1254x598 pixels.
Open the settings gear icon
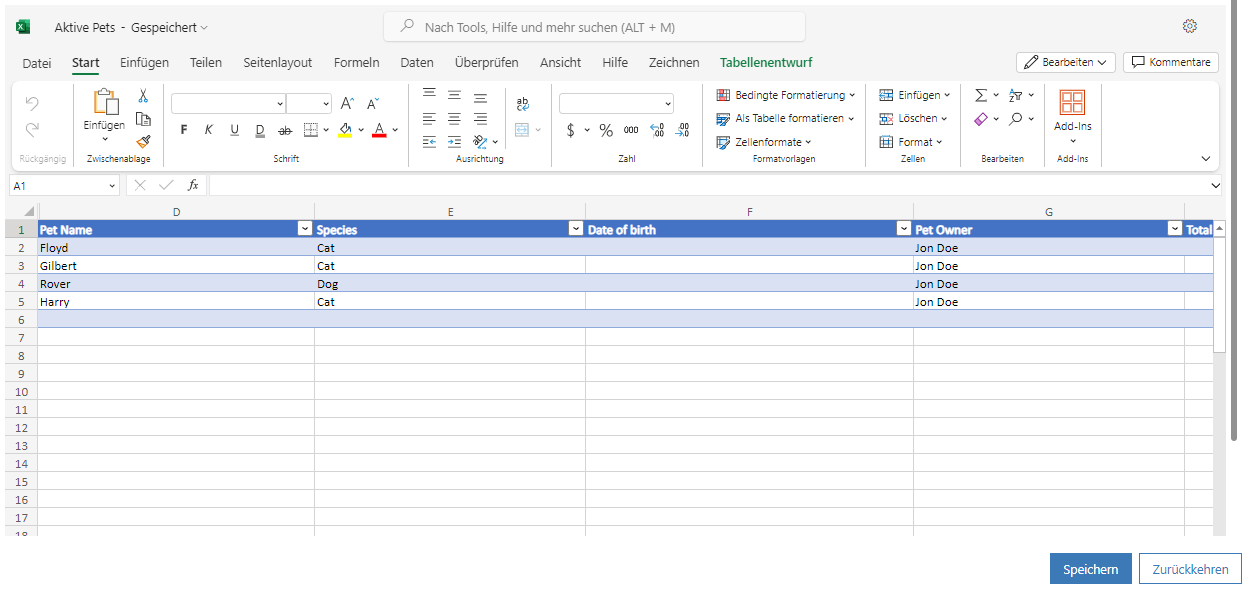pos(1189,26)
